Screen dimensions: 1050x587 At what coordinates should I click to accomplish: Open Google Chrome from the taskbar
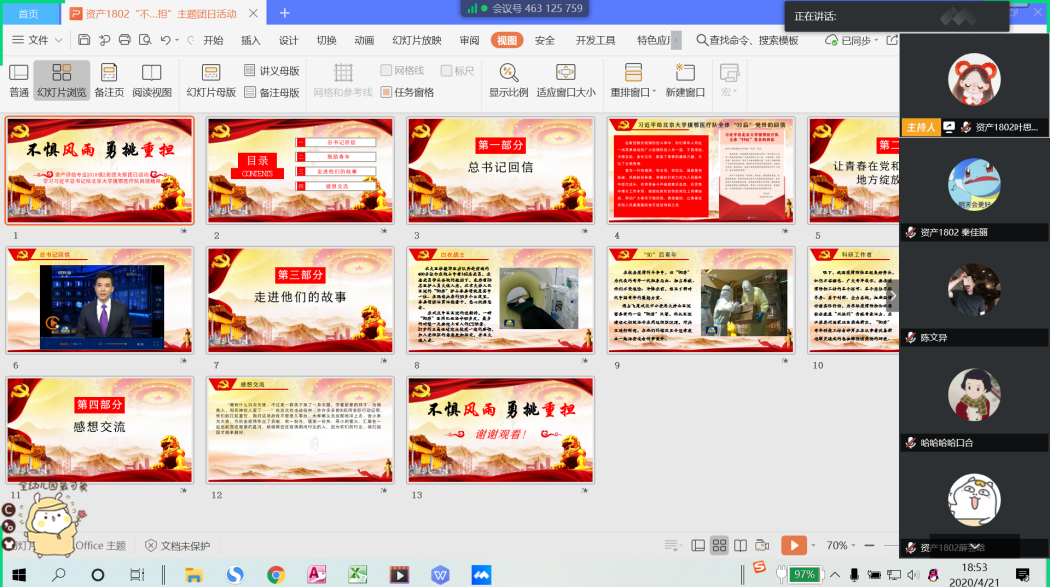point(276,574)
